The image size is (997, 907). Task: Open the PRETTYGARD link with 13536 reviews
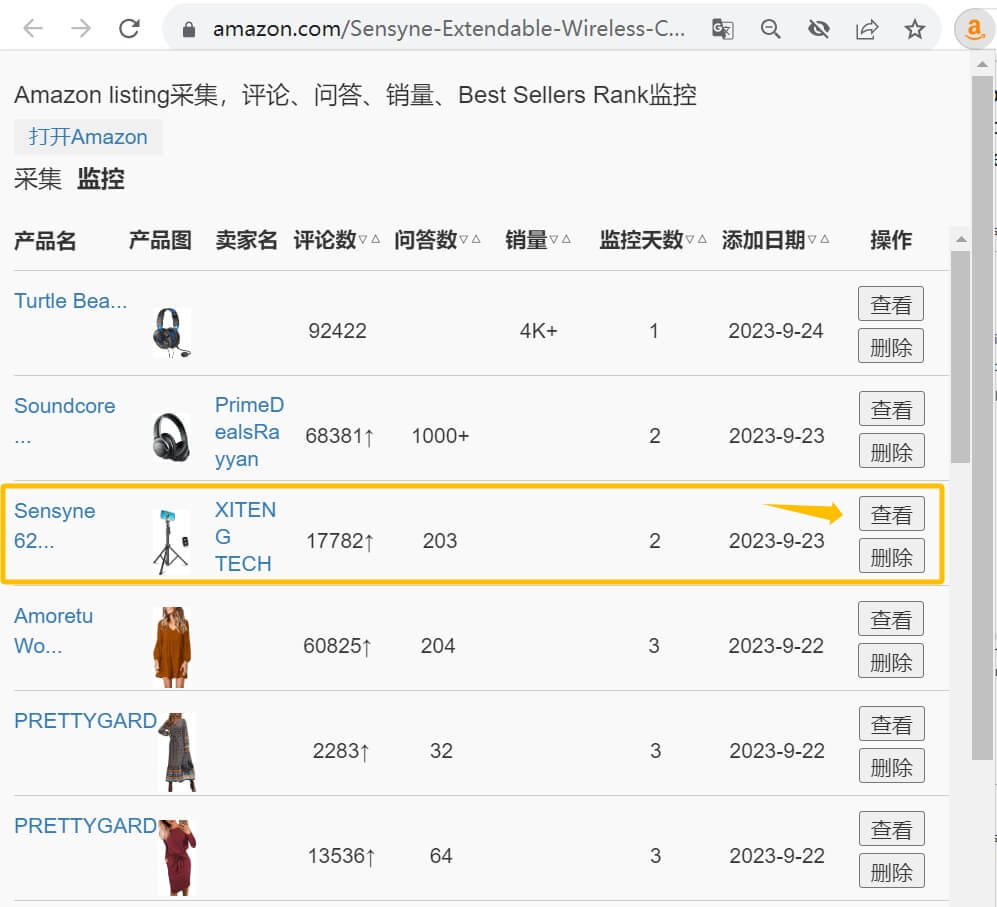coord(85,826)
